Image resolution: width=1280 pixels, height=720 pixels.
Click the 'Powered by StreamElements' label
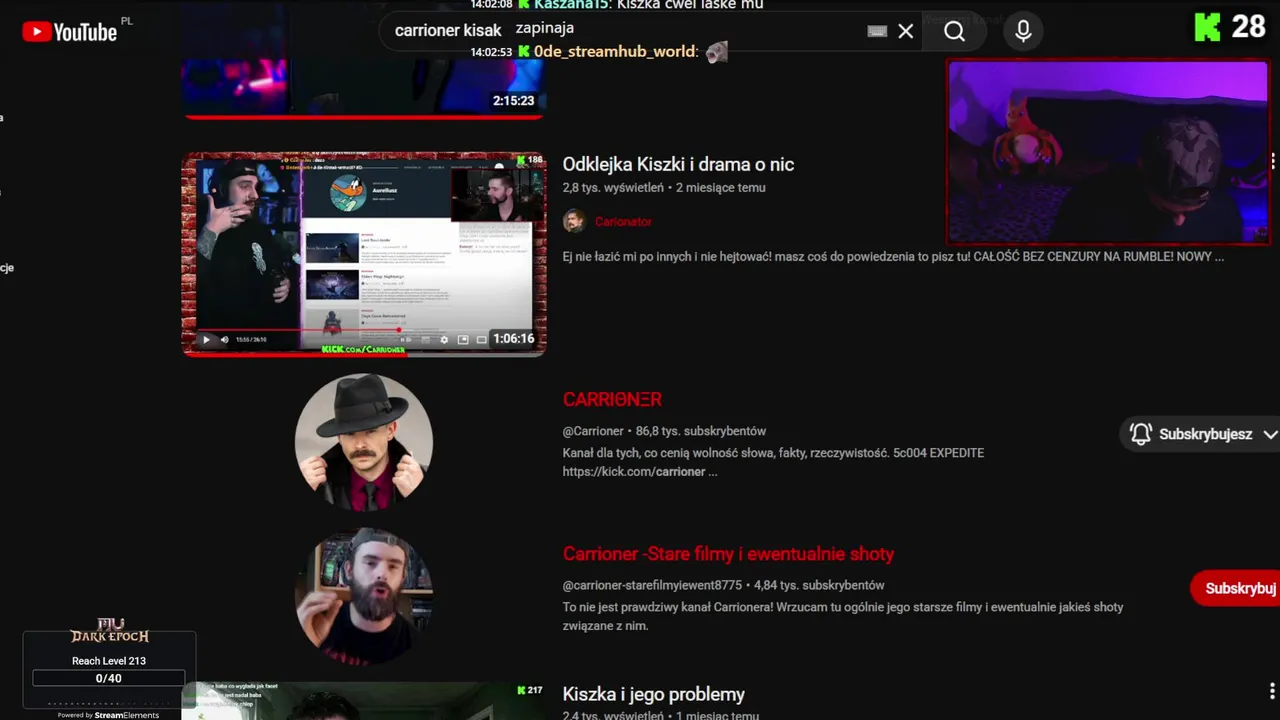[x=109, y=715]
